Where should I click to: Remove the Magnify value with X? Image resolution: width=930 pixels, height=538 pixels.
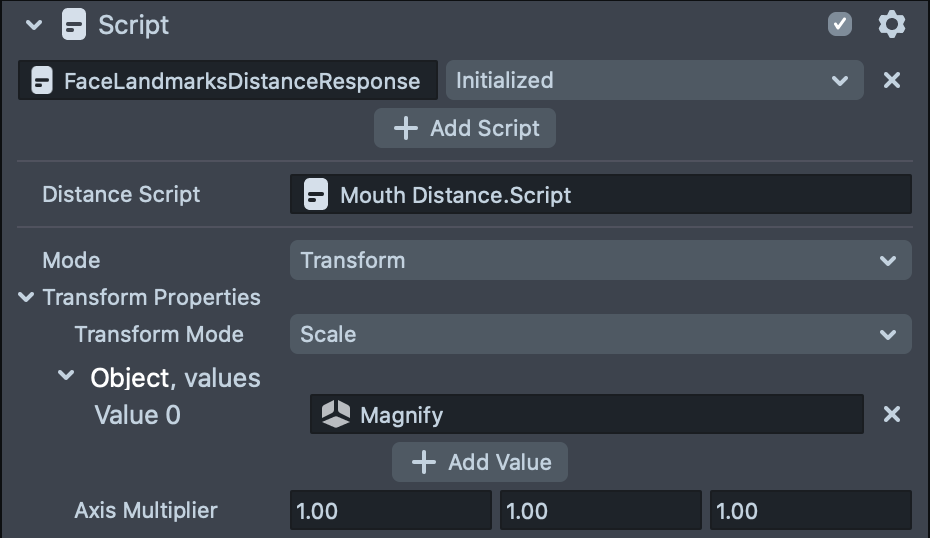coord(892,414)
